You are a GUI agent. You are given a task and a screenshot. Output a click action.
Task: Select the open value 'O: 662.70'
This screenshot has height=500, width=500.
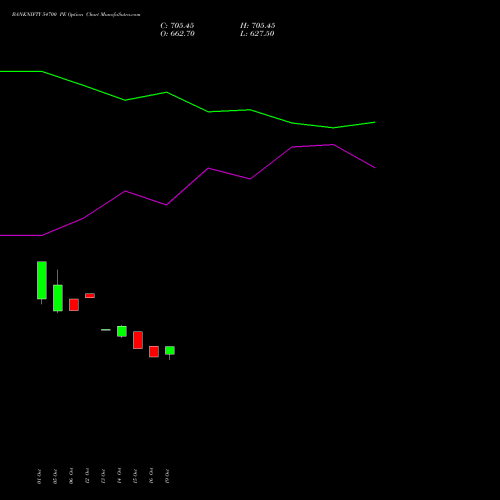177,34
